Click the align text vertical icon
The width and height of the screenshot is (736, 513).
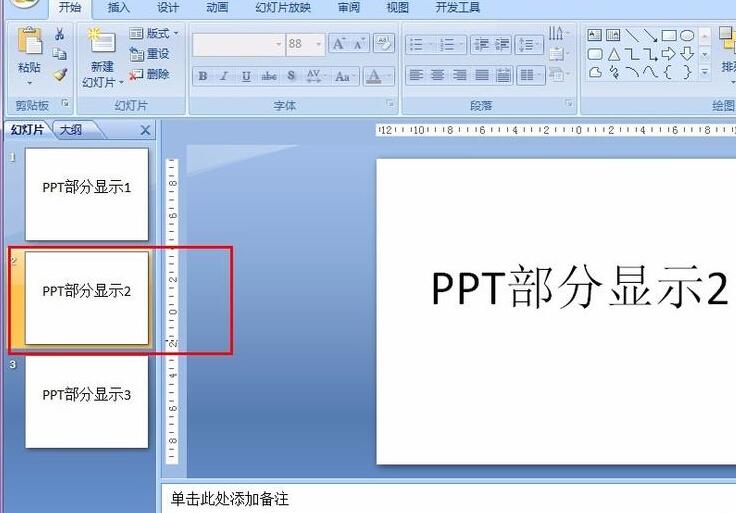tap(558, 54)
